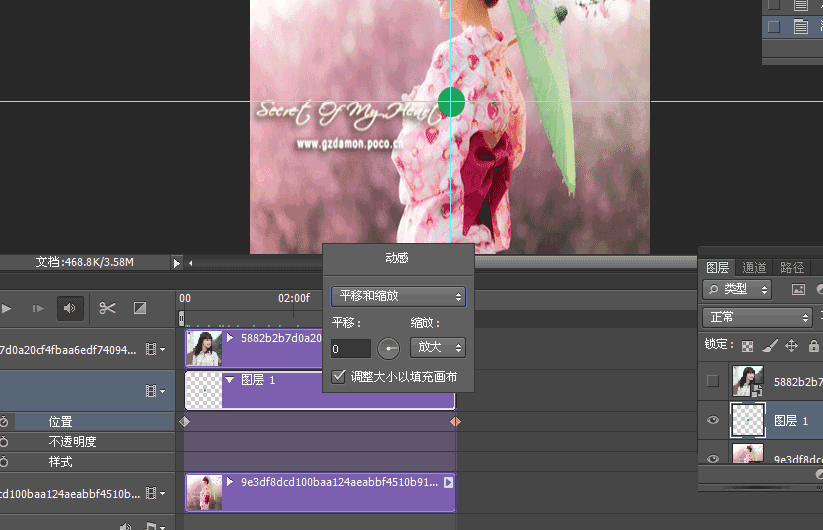The width and height of the screenshot is (823, 530).
Task: Play the timeline
Action: (x=6, y=309)
